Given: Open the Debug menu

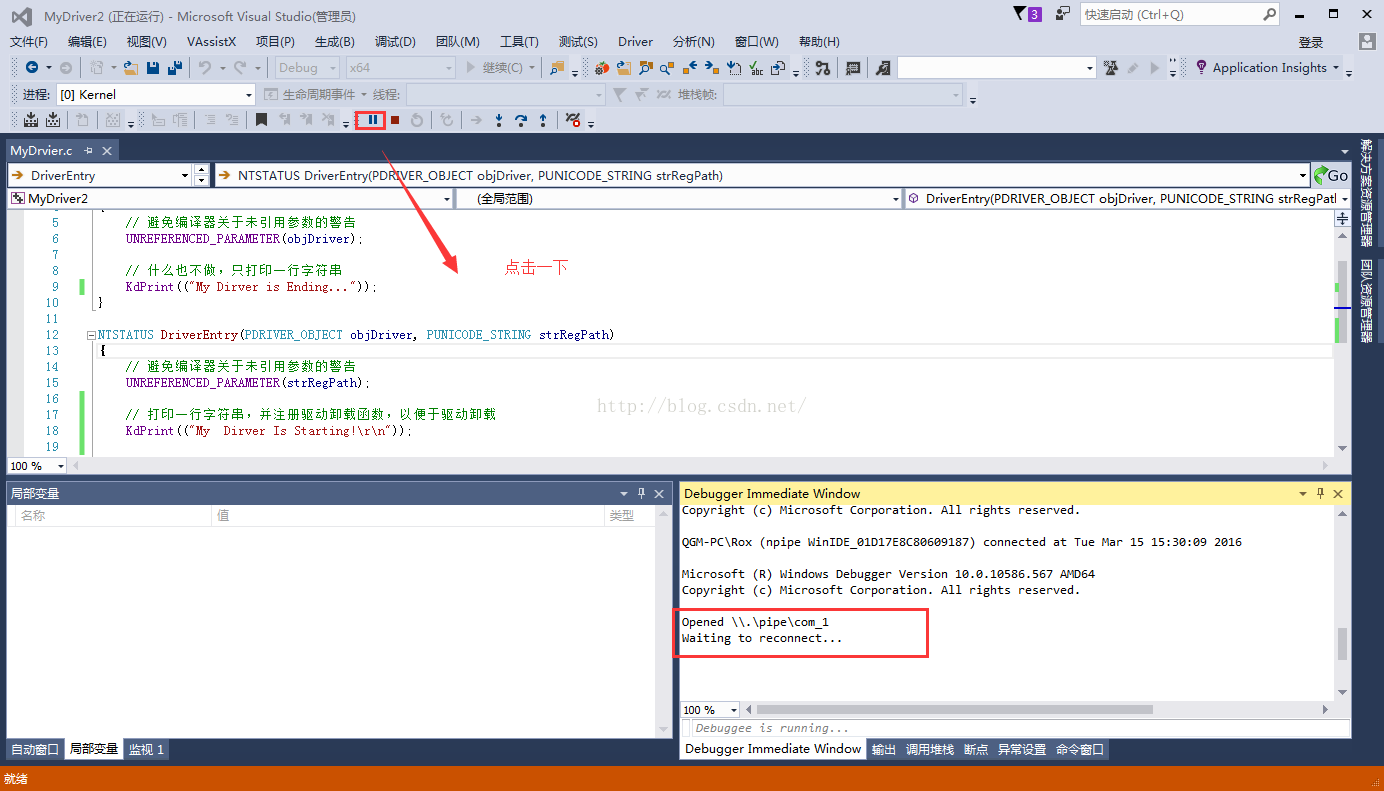Looking at the screenshot, I should (x=395, y=42).
